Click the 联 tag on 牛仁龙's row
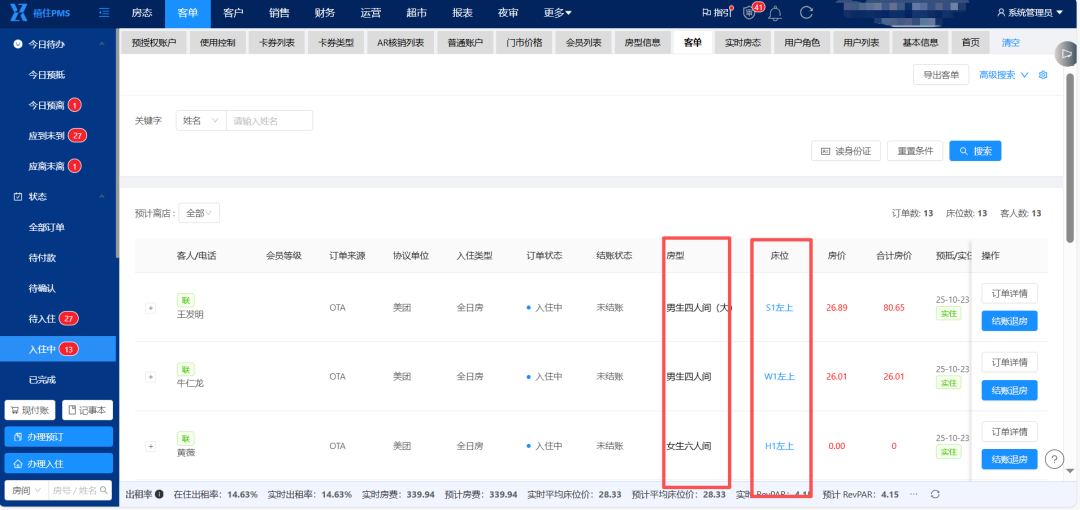This screenshot has width=1080, height=510. pos(186,369)
